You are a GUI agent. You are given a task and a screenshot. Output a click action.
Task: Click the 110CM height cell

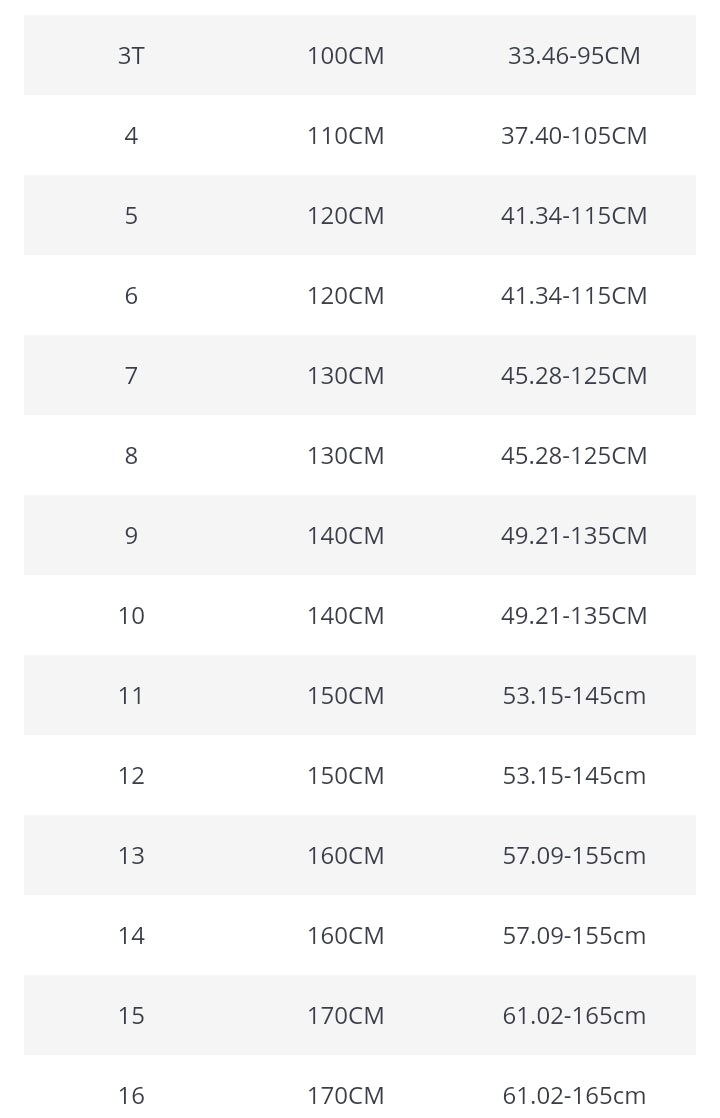click(345, 136)
